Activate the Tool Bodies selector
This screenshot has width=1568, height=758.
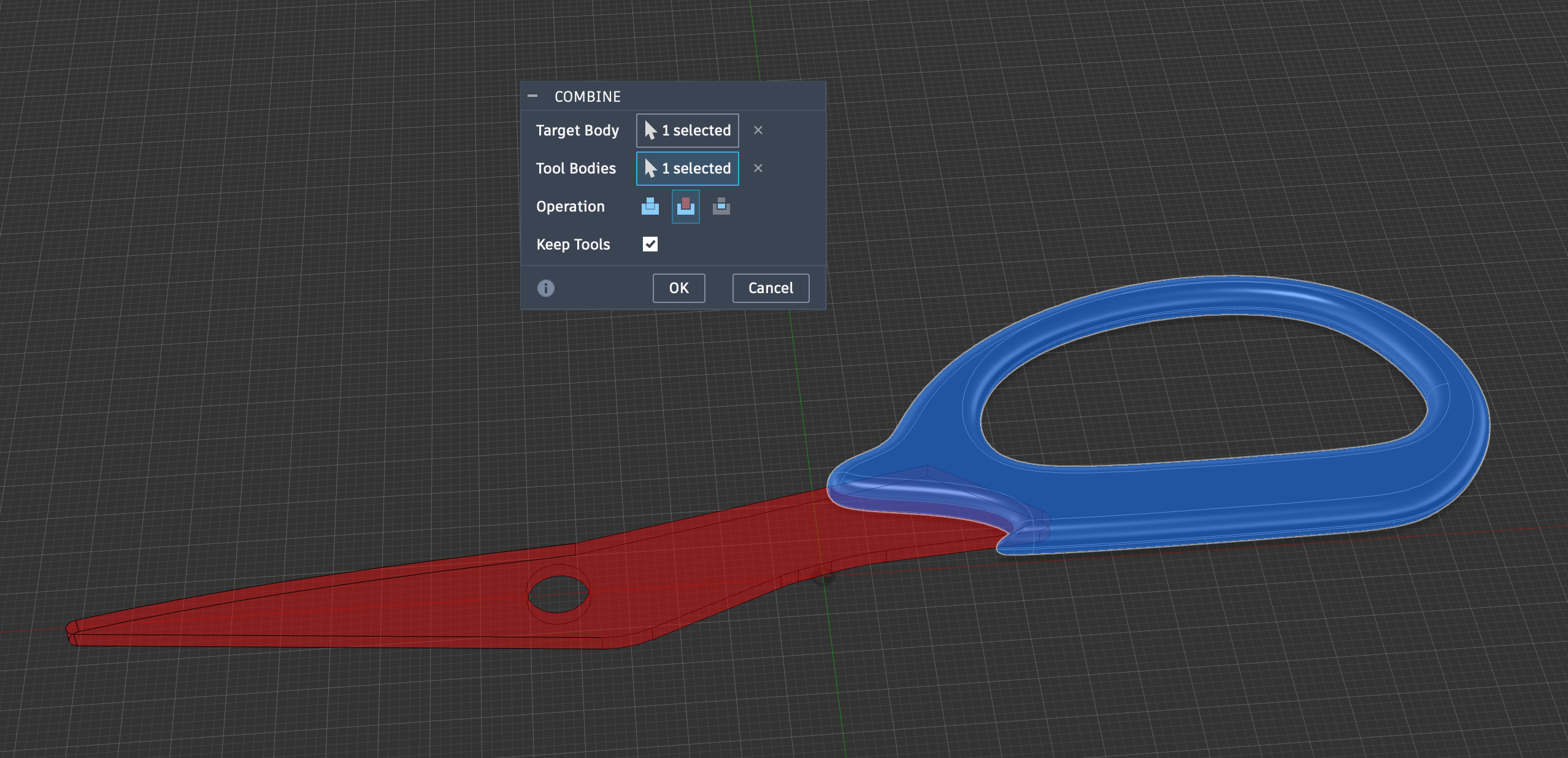pos(687,169)
